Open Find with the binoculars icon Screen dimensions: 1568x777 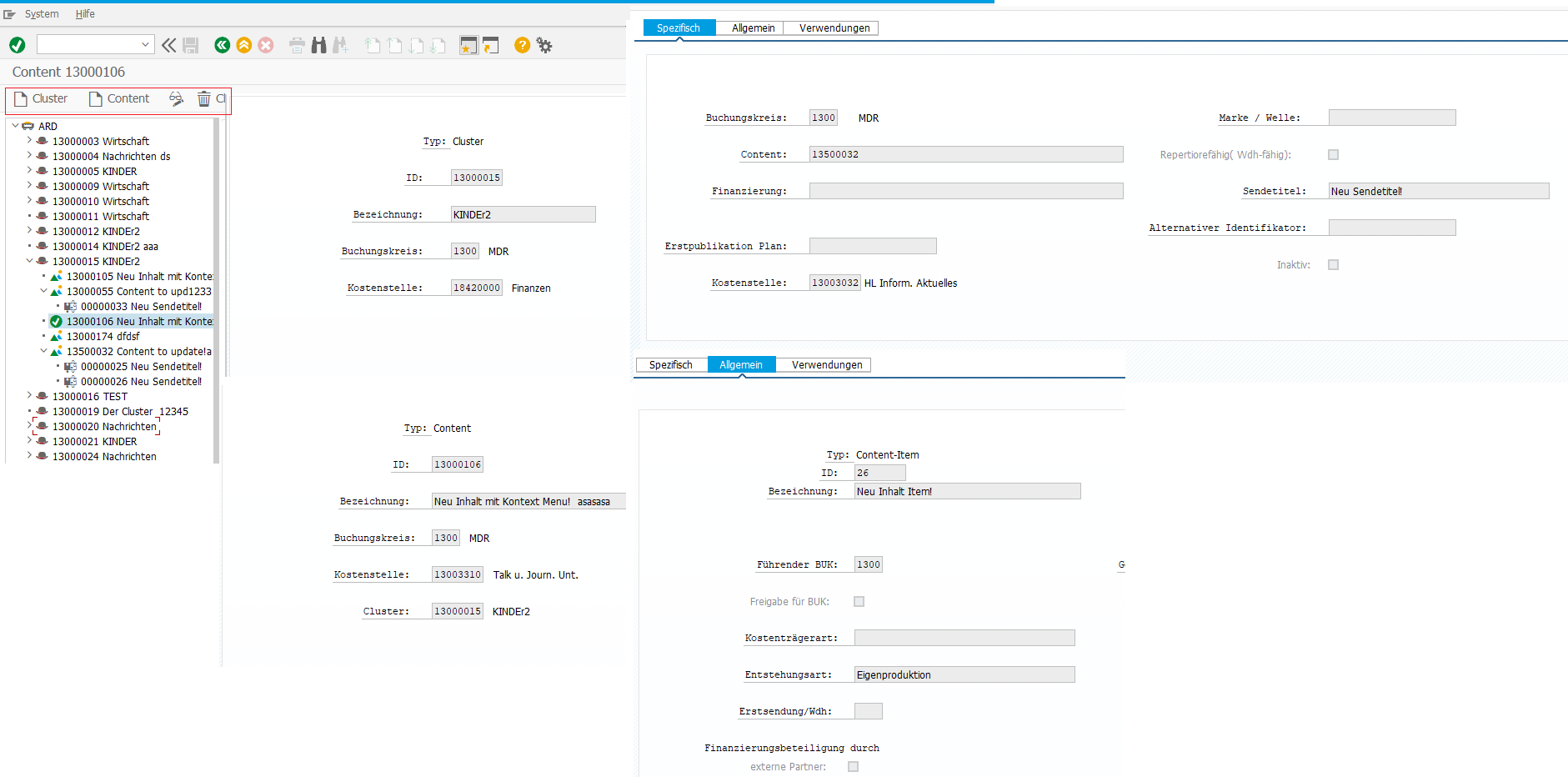(318, 45)
